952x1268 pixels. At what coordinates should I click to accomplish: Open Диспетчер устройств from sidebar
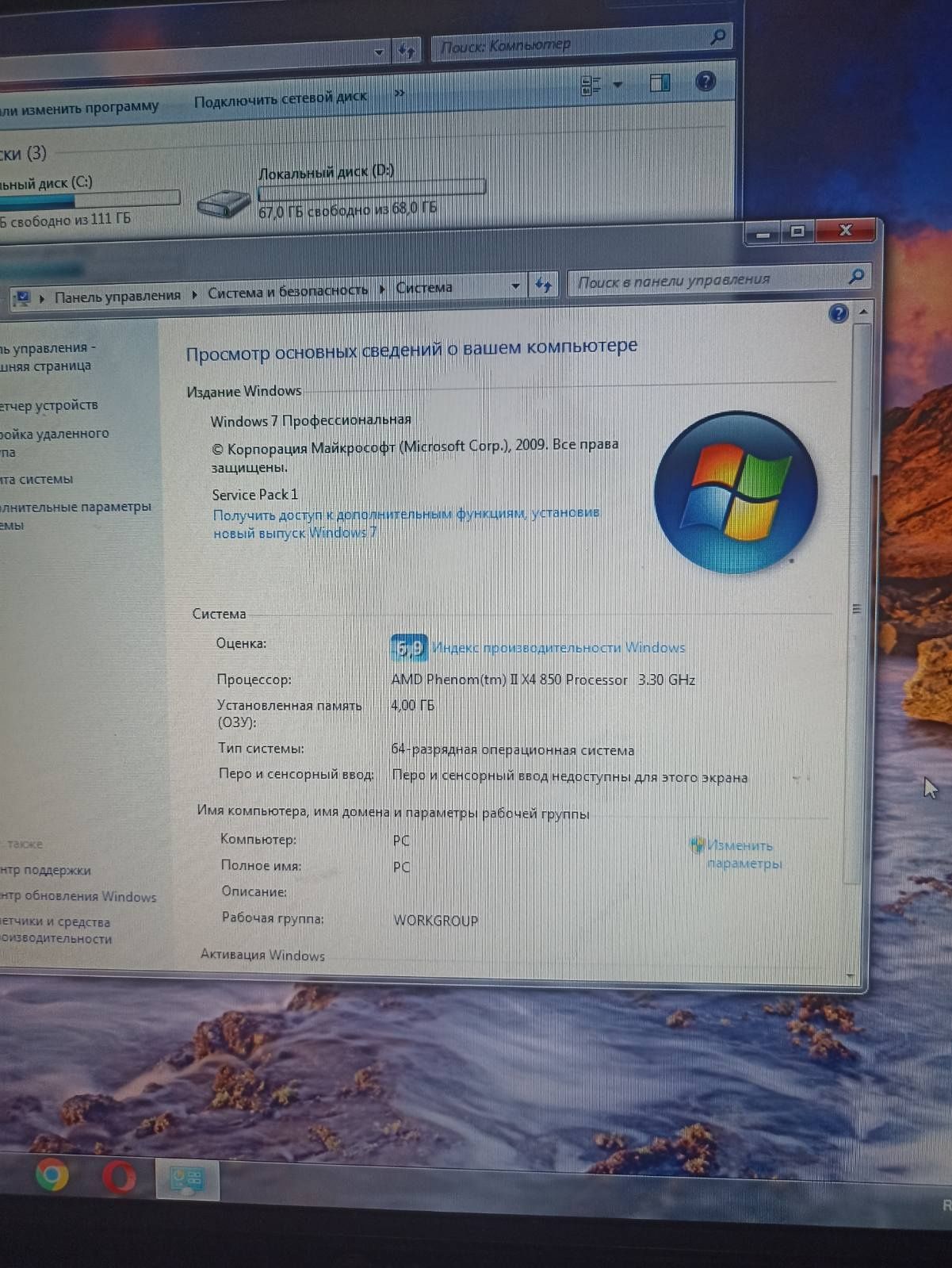(49, 405)
